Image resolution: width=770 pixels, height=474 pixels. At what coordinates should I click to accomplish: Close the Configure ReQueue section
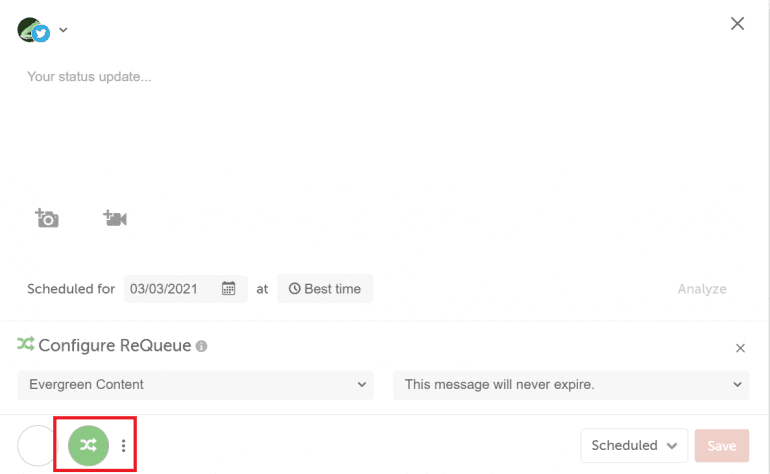741,348
